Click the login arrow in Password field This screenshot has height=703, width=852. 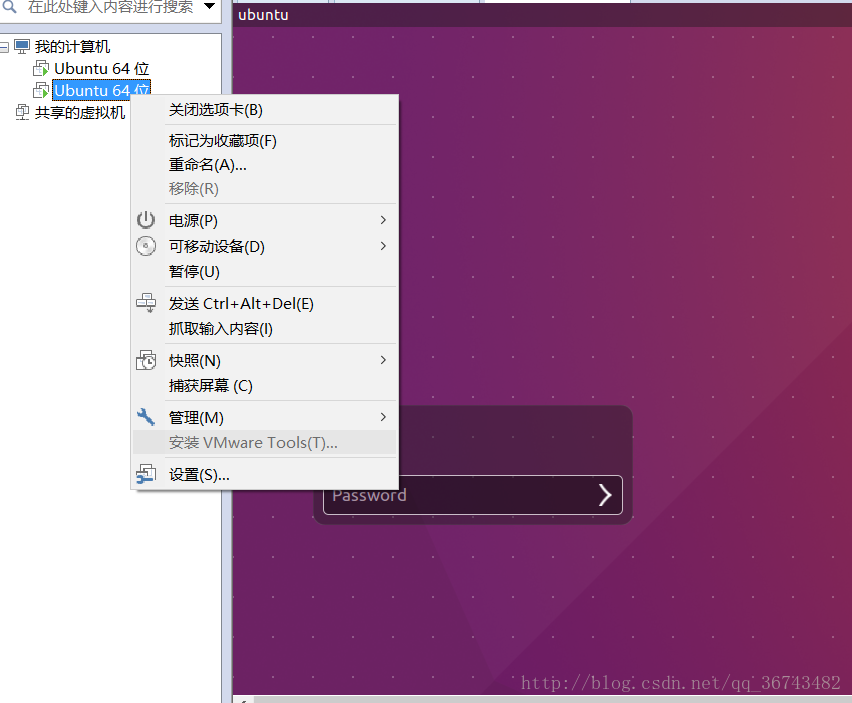click(604, 495)
